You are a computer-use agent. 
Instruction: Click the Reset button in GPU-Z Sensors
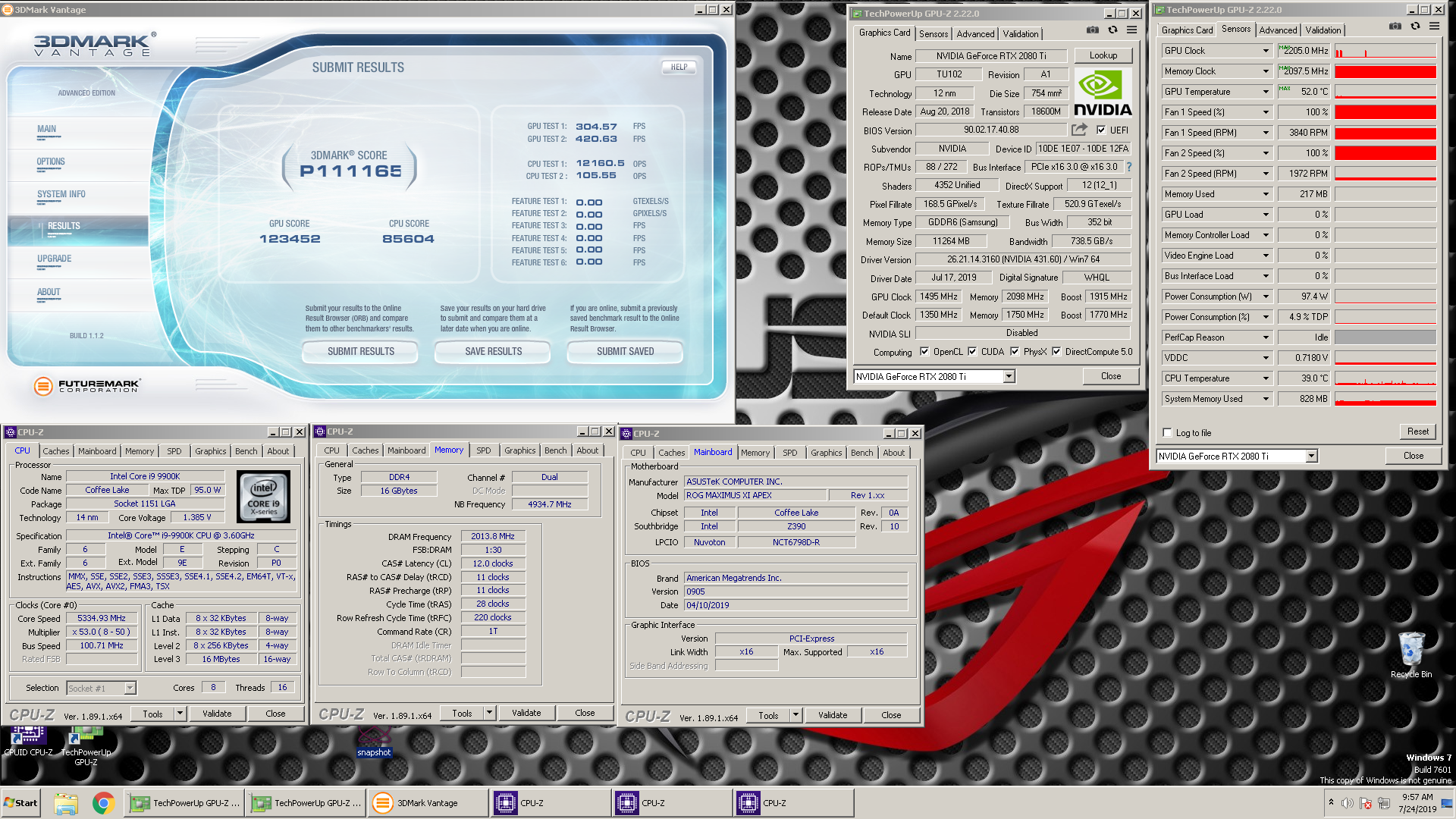(x=1417, y=431)
